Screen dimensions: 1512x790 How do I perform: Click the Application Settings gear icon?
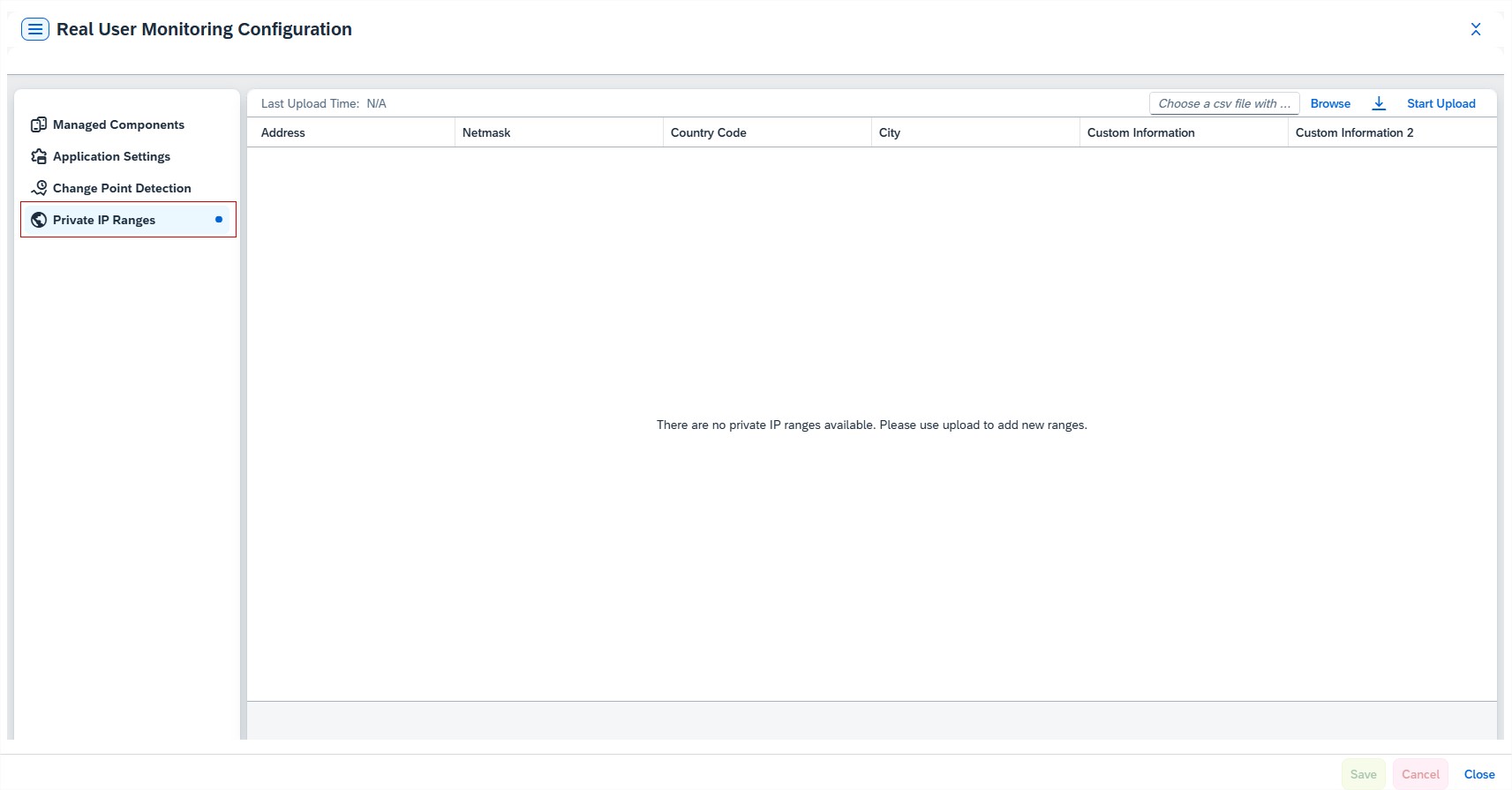pos(39,156)
